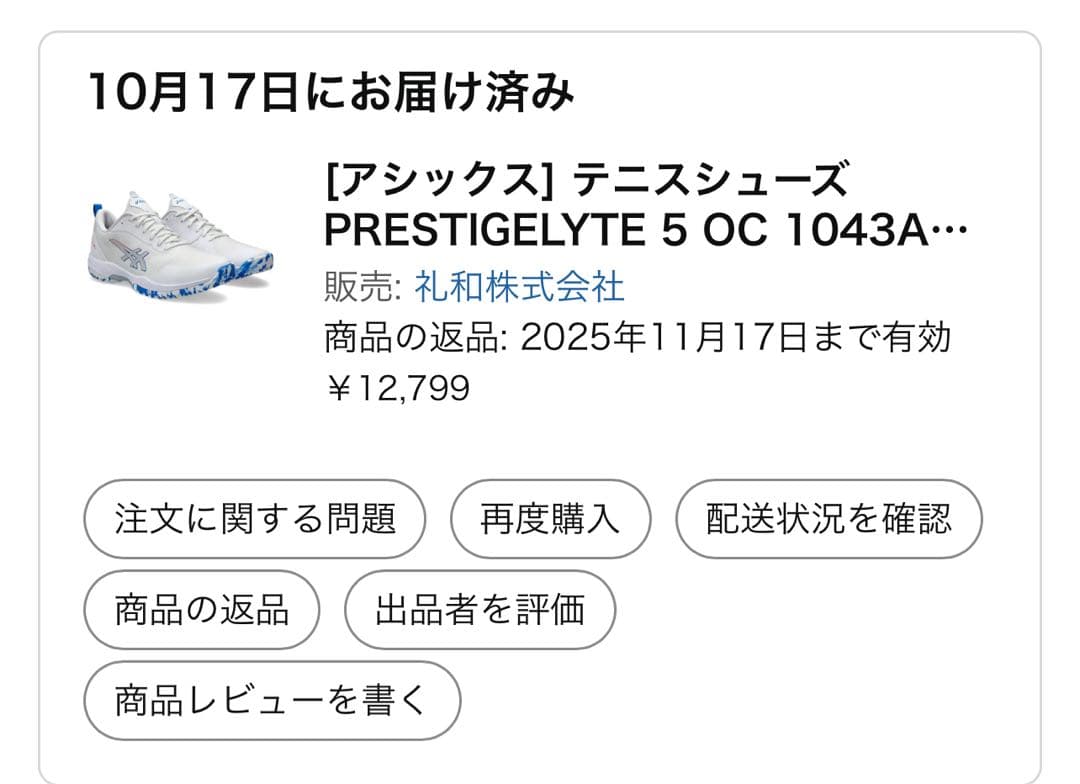Click the 商品レビューを書く pill in the bottom row
The image size is (1080, 784).
273,700
